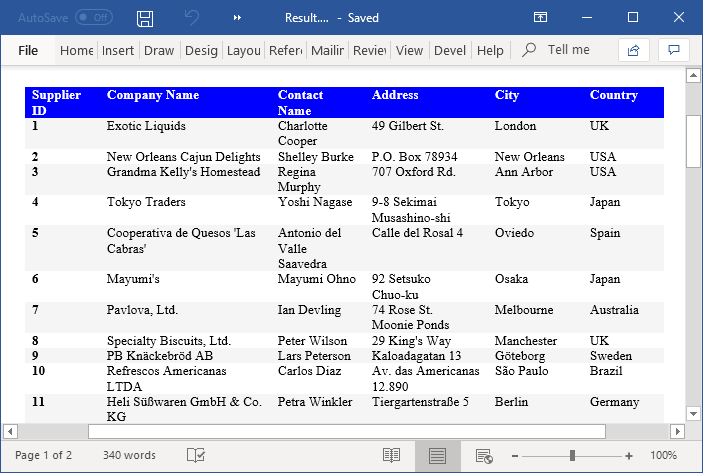Screen dimensions: 703x473
Task: Open Ribbon Display Options button
Action: point(540,18)
